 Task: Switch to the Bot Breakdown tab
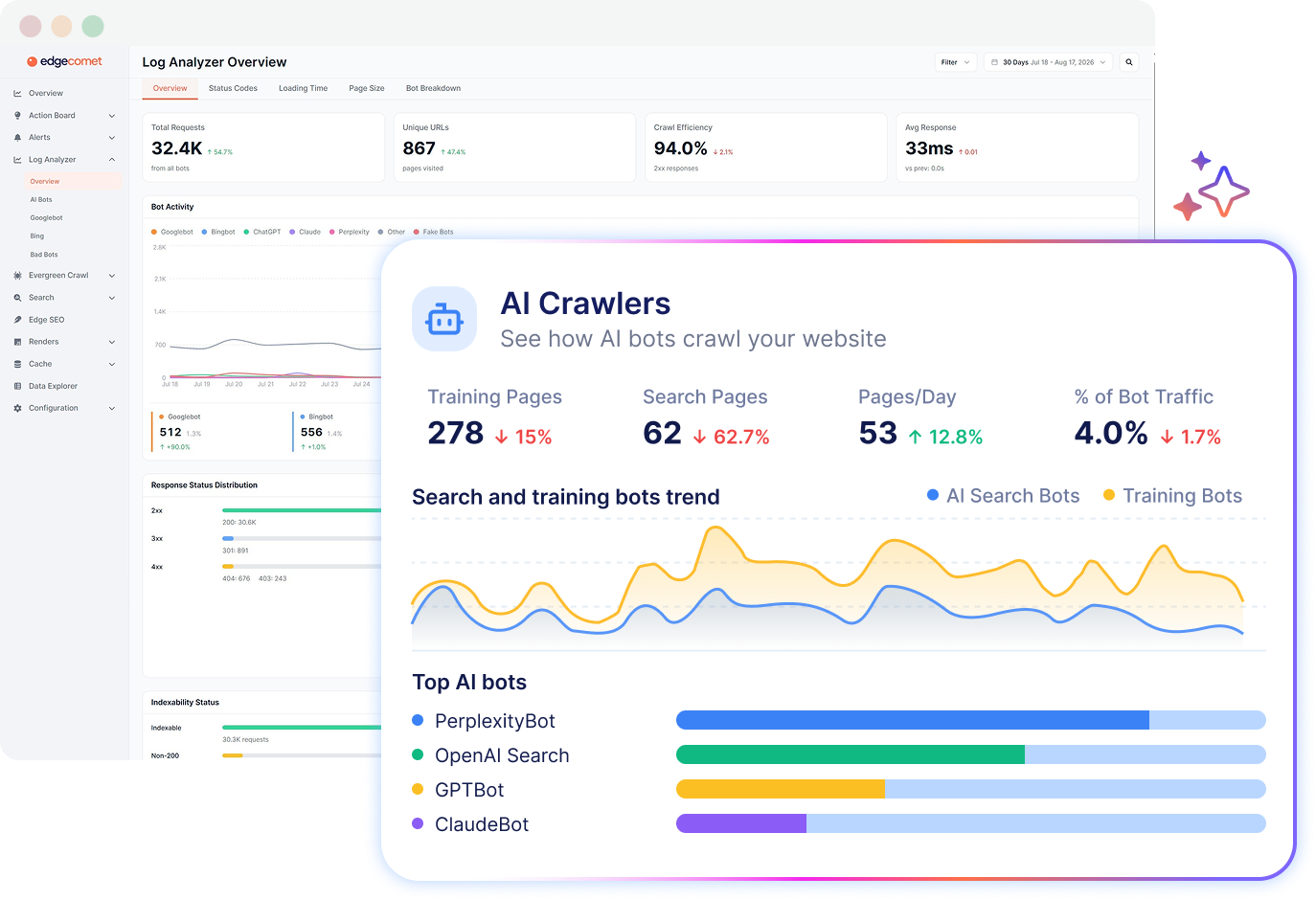tap(433, 88)
